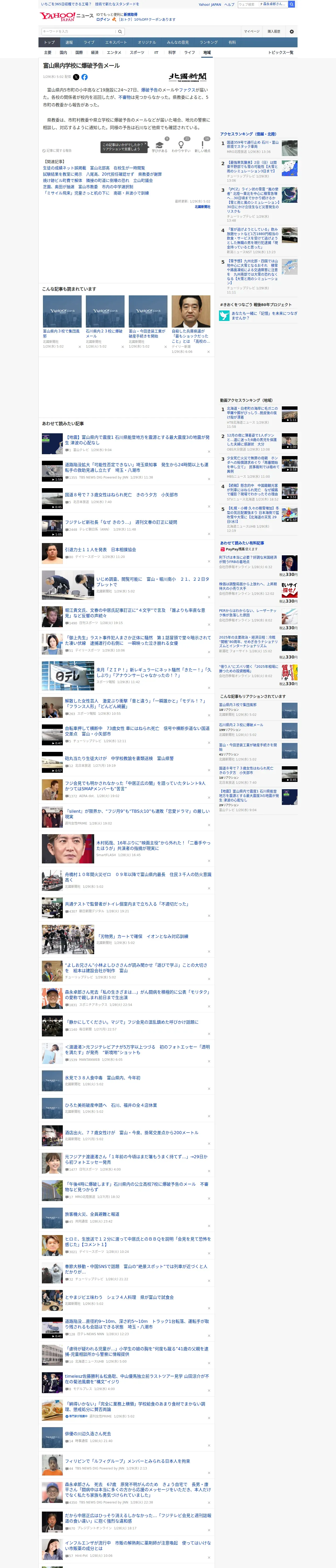Viewport: 336px width, 1568px height.
Task: Select the 有料 navigation tab
Action: [x=232, y=43]
